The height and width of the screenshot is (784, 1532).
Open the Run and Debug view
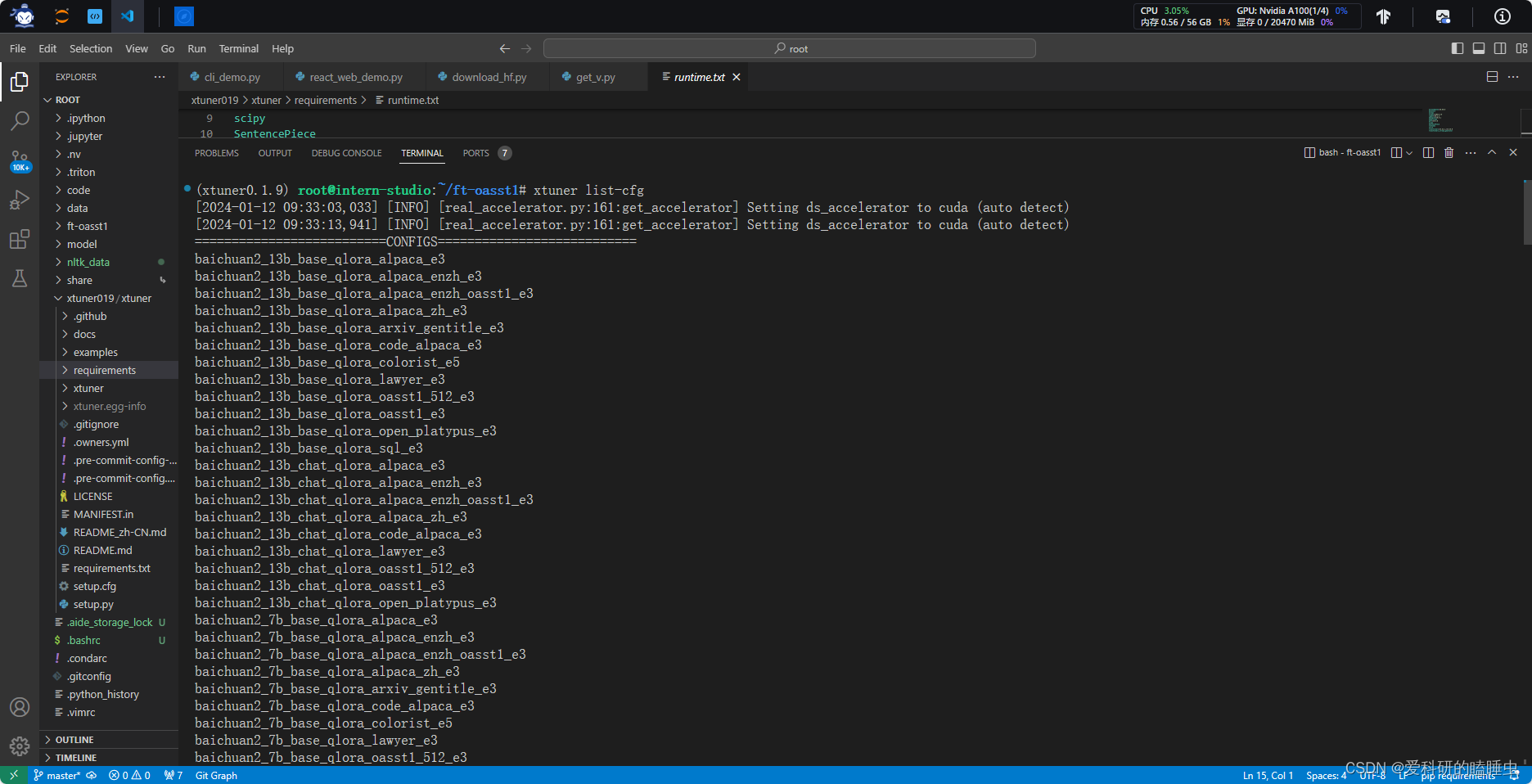coord(20,200)
